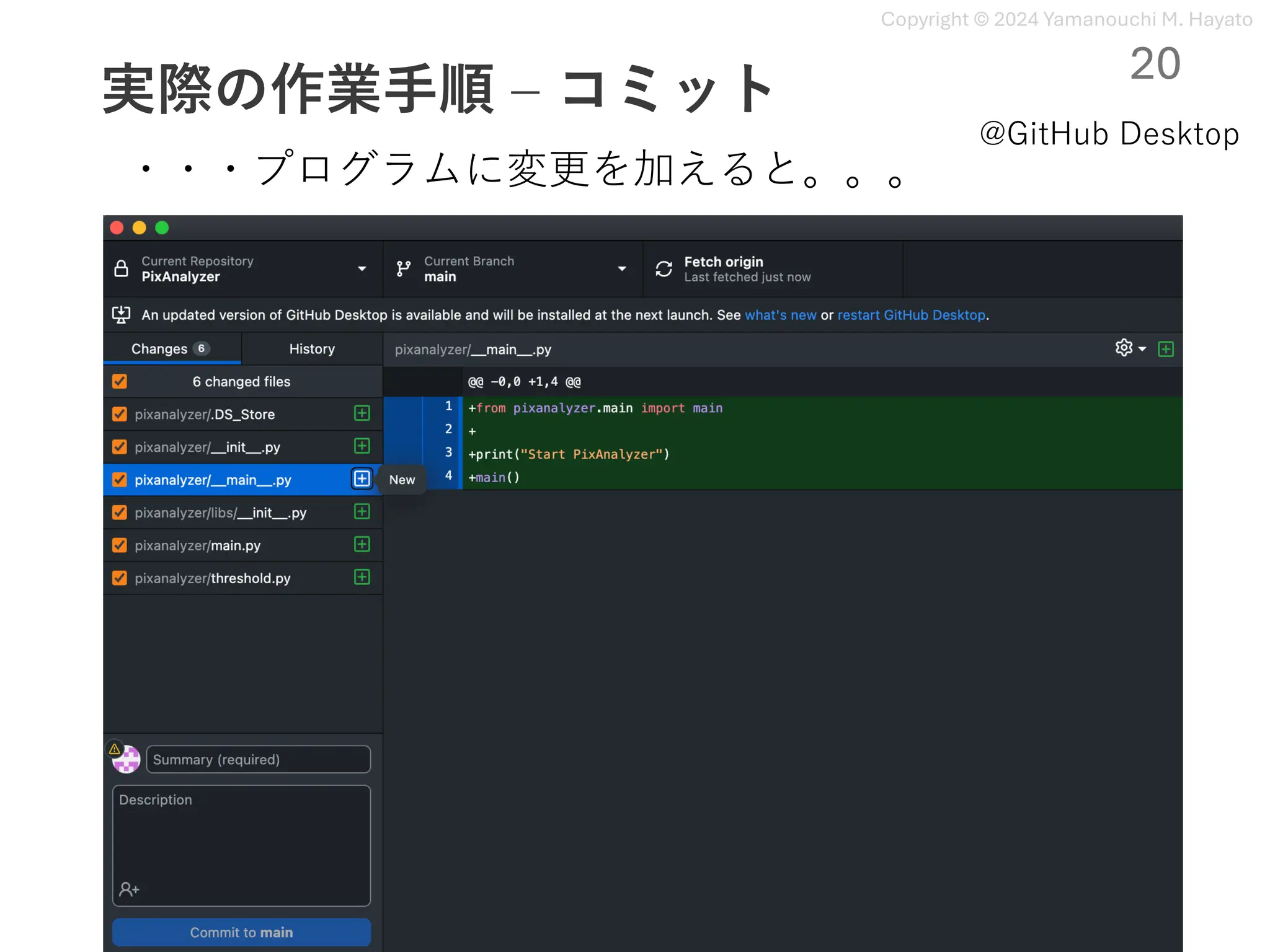Click the yellow minimize window button
Viewport: 1270px width, 952px height.
(140, 227)
